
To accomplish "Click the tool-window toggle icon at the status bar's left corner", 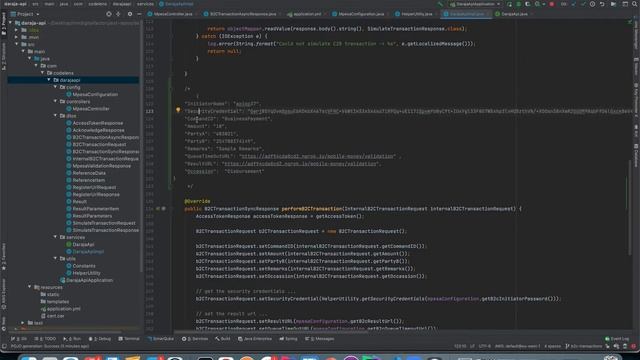I will (x=4, y=347).
